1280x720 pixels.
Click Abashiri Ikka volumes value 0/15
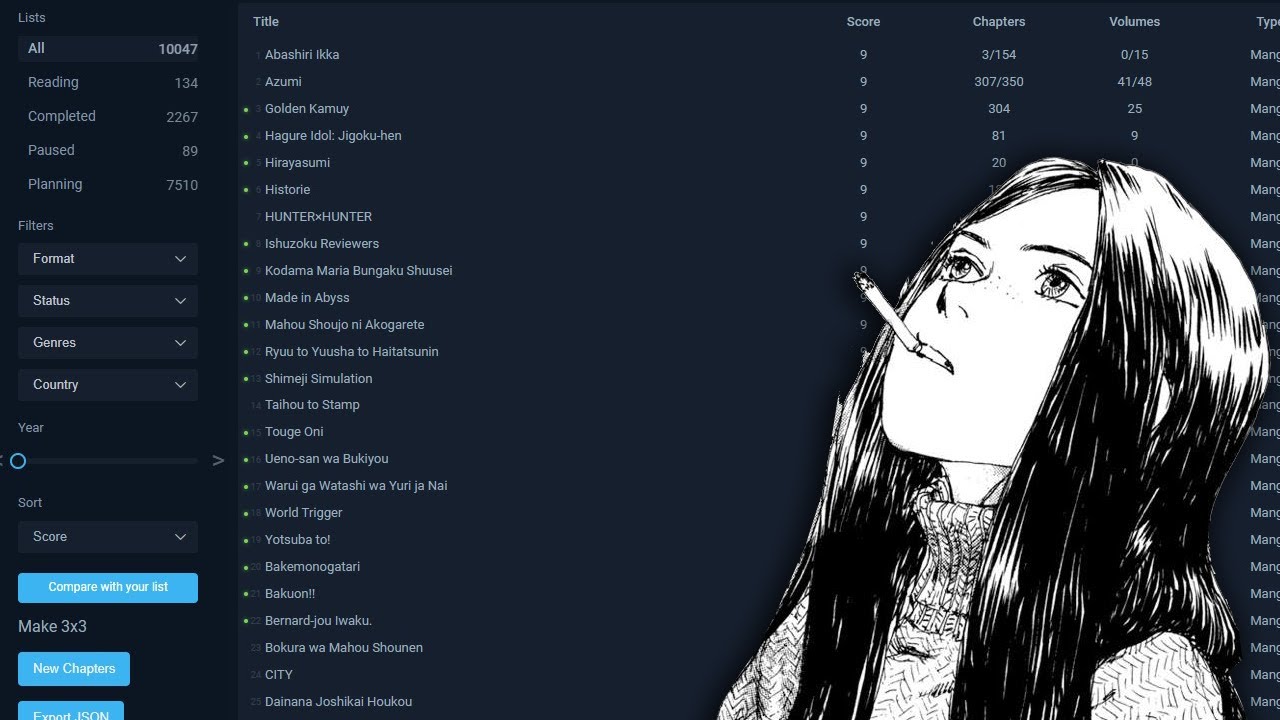point(1135,54)
